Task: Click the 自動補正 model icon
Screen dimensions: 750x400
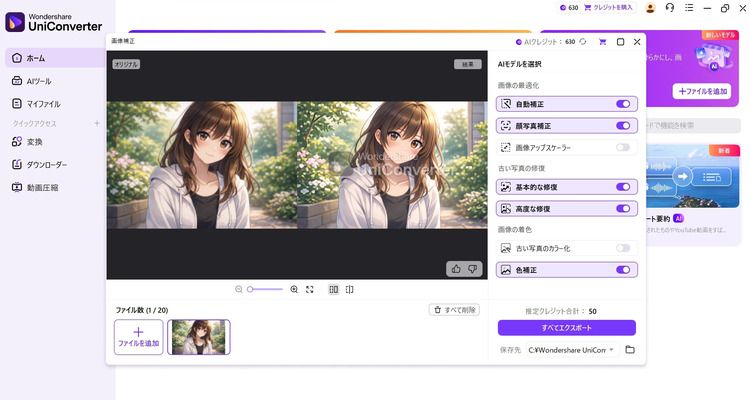Action: [506, 104]
